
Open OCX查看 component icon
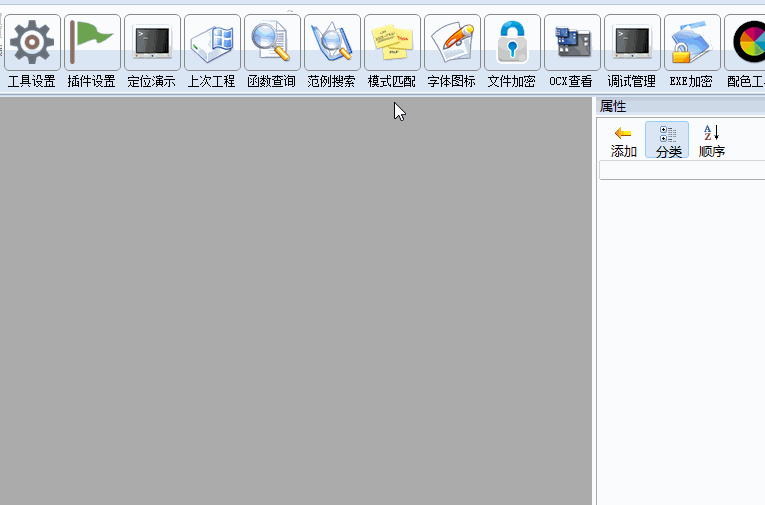[572, 42]
